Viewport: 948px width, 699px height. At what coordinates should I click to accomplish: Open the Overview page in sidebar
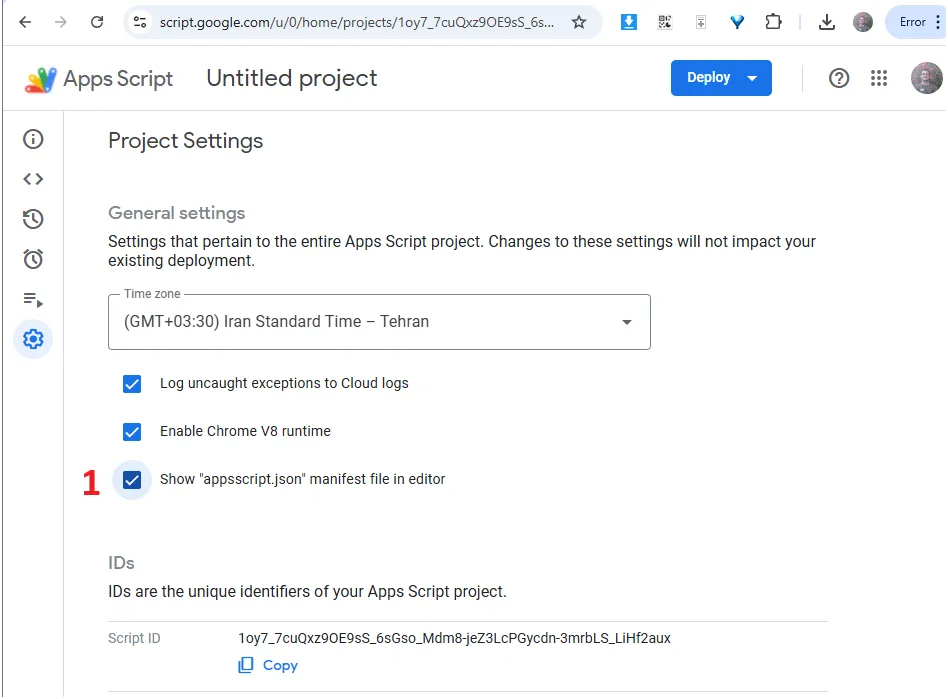pos(33,139)
